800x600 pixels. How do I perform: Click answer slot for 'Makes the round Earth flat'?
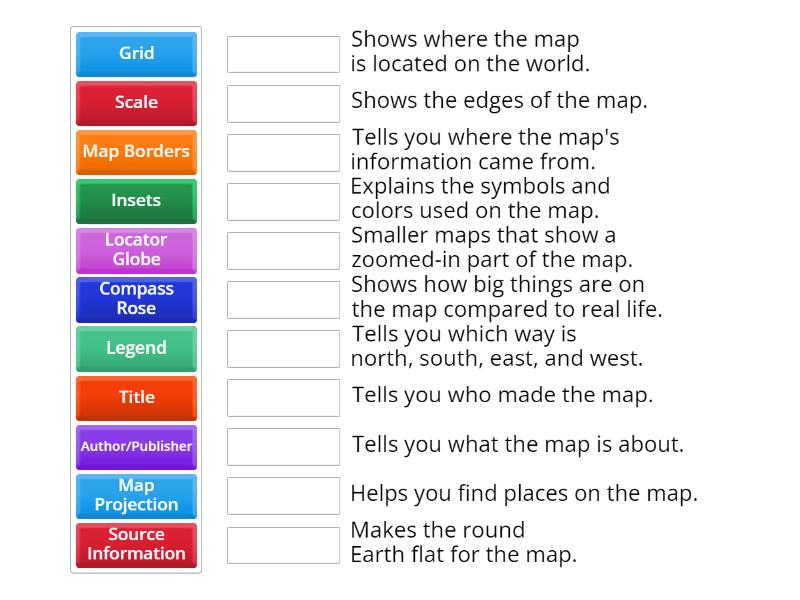[x=283, y=544]
